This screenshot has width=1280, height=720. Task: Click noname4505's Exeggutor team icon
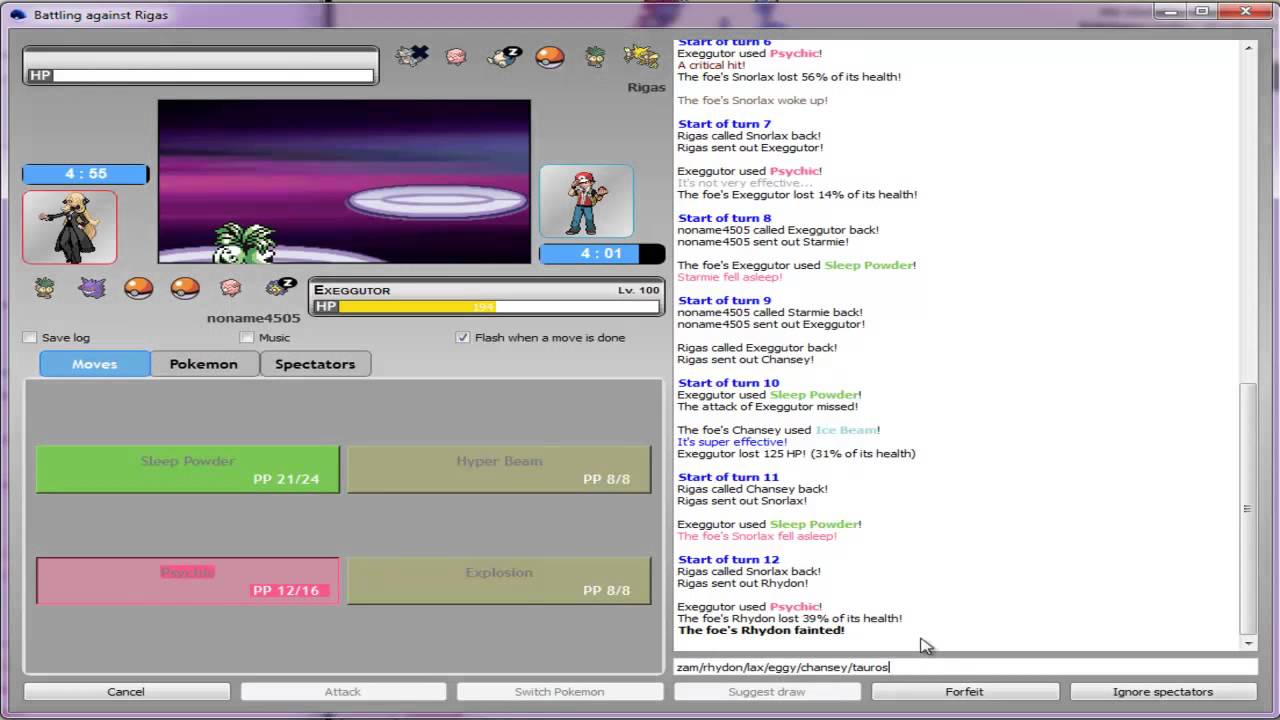tap(44, 288)
